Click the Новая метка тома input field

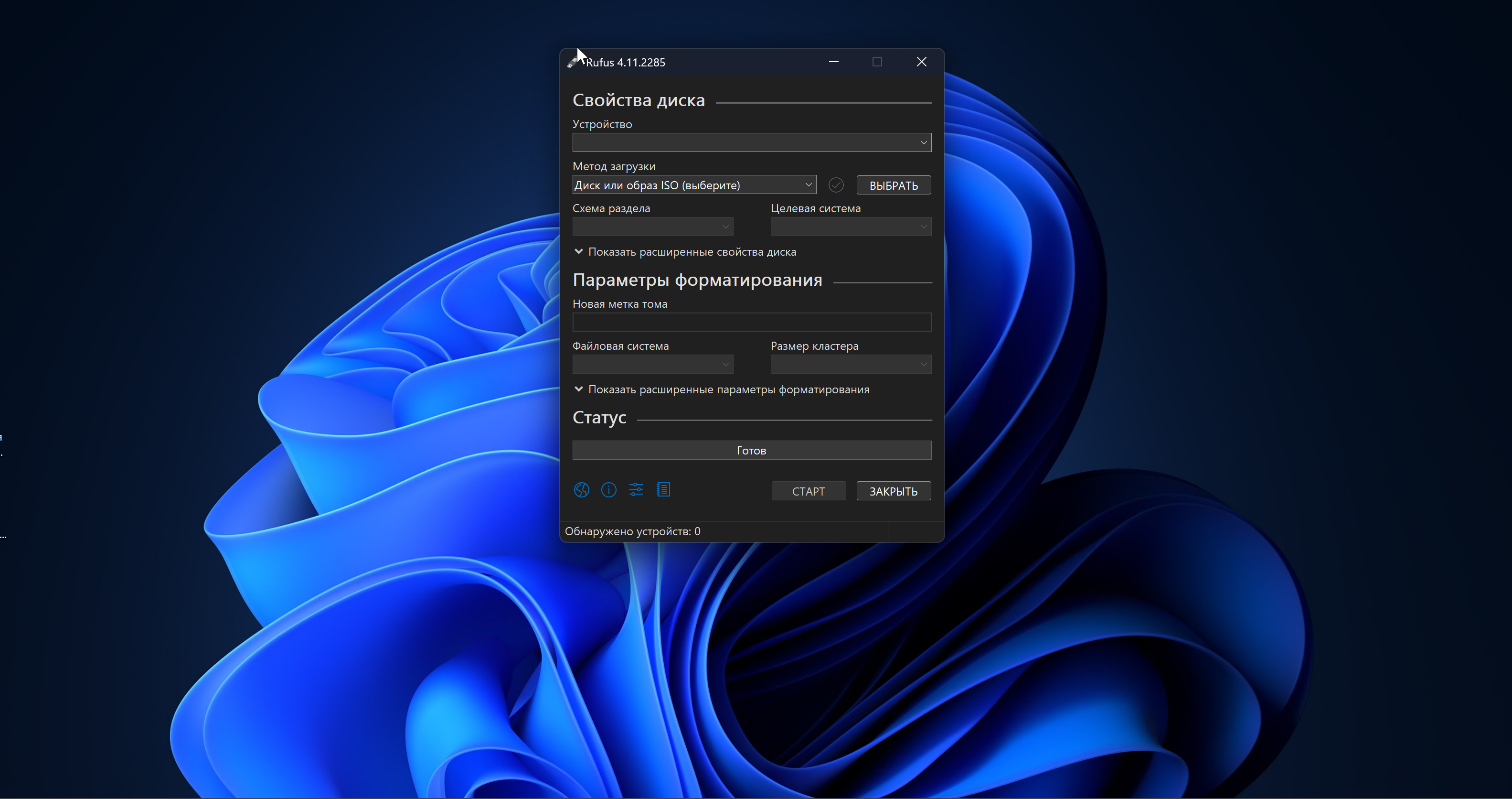752,323
